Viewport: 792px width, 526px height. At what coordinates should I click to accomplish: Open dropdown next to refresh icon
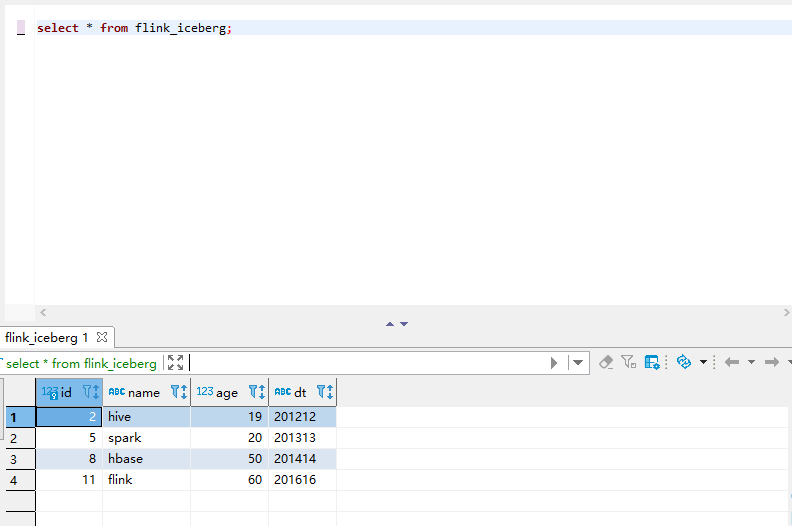pyautogui.click(x=703, y=363)
